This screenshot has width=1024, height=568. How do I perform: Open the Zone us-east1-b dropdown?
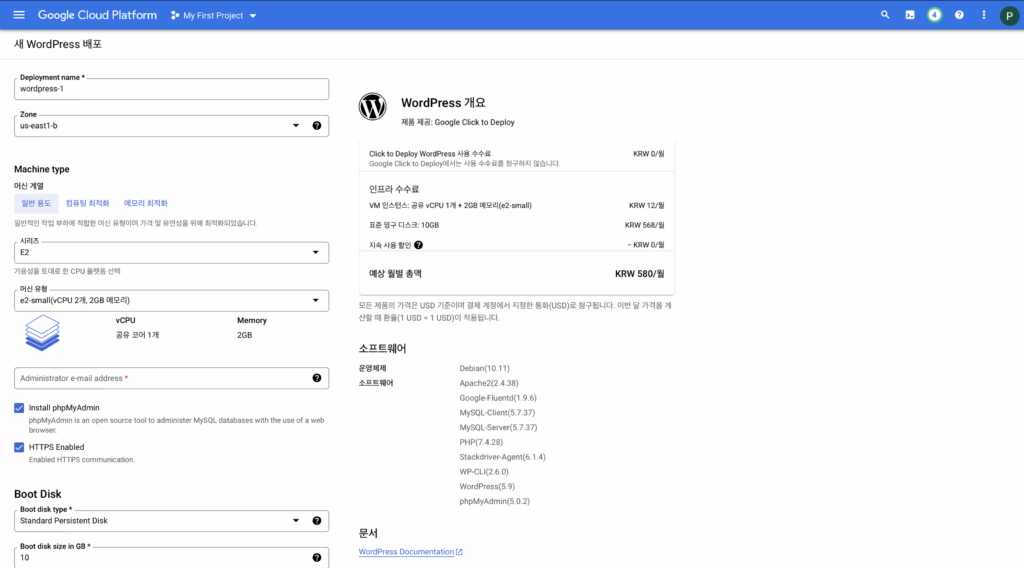pyautogui.click(x=171, y=126)
